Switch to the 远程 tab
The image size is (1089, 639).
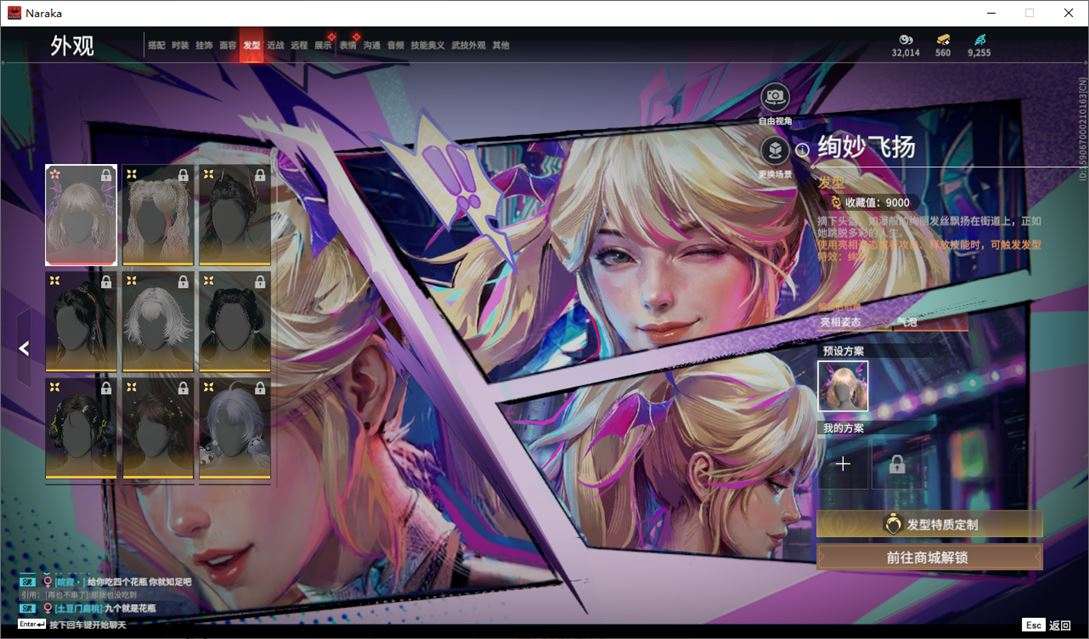299,45
